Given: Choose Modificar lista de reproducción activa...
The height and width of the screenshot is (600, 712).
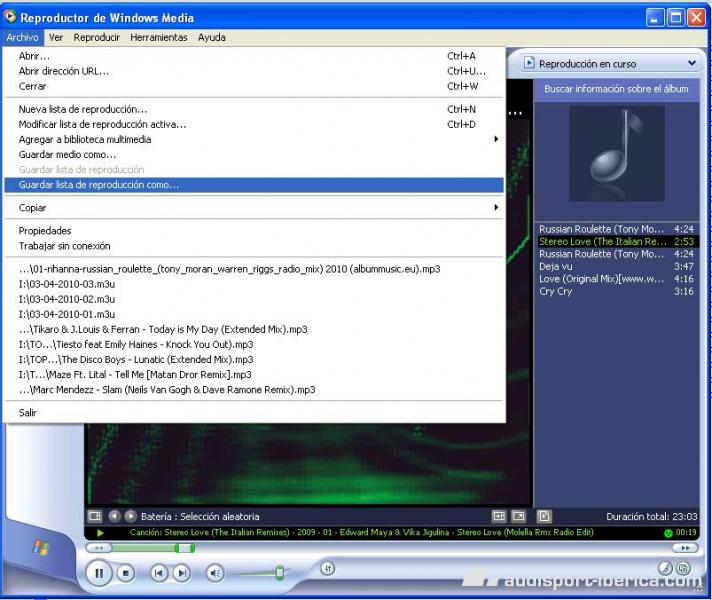Looking at the screenshot, I should click(254, 124).
